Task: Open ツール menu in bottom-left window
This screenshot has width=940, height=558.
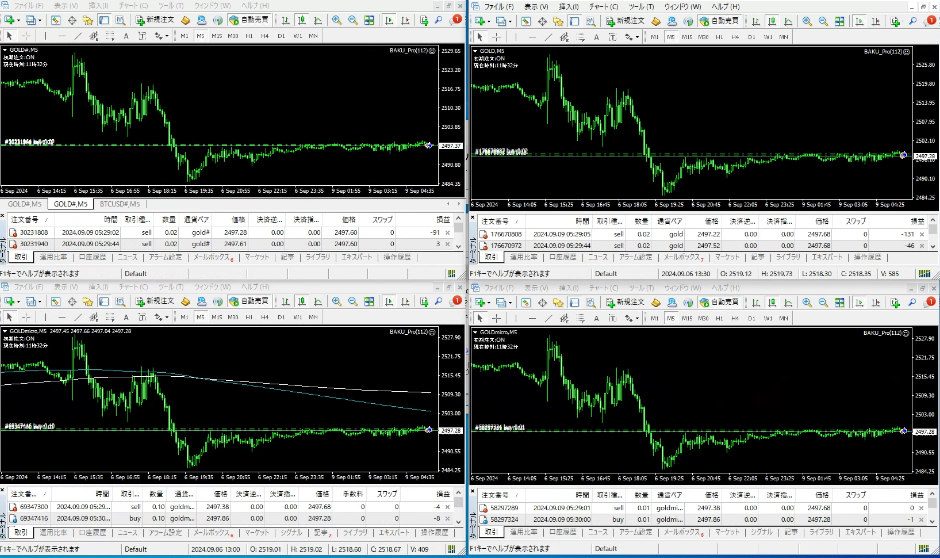Action: pos(171,286)
